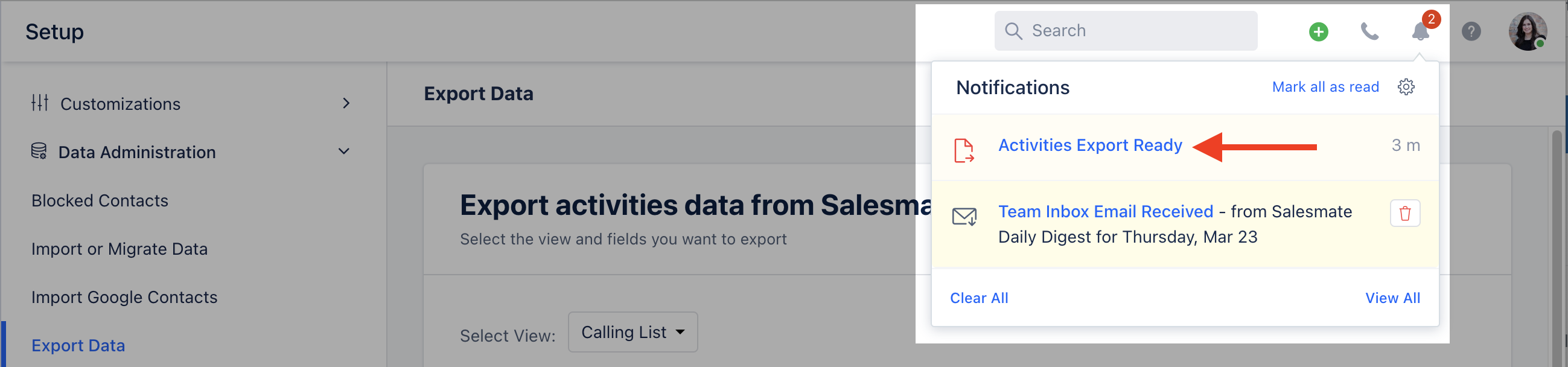Click the Search input field
The height and width of the screenshot is (367, 1568).
point(1126,31)
